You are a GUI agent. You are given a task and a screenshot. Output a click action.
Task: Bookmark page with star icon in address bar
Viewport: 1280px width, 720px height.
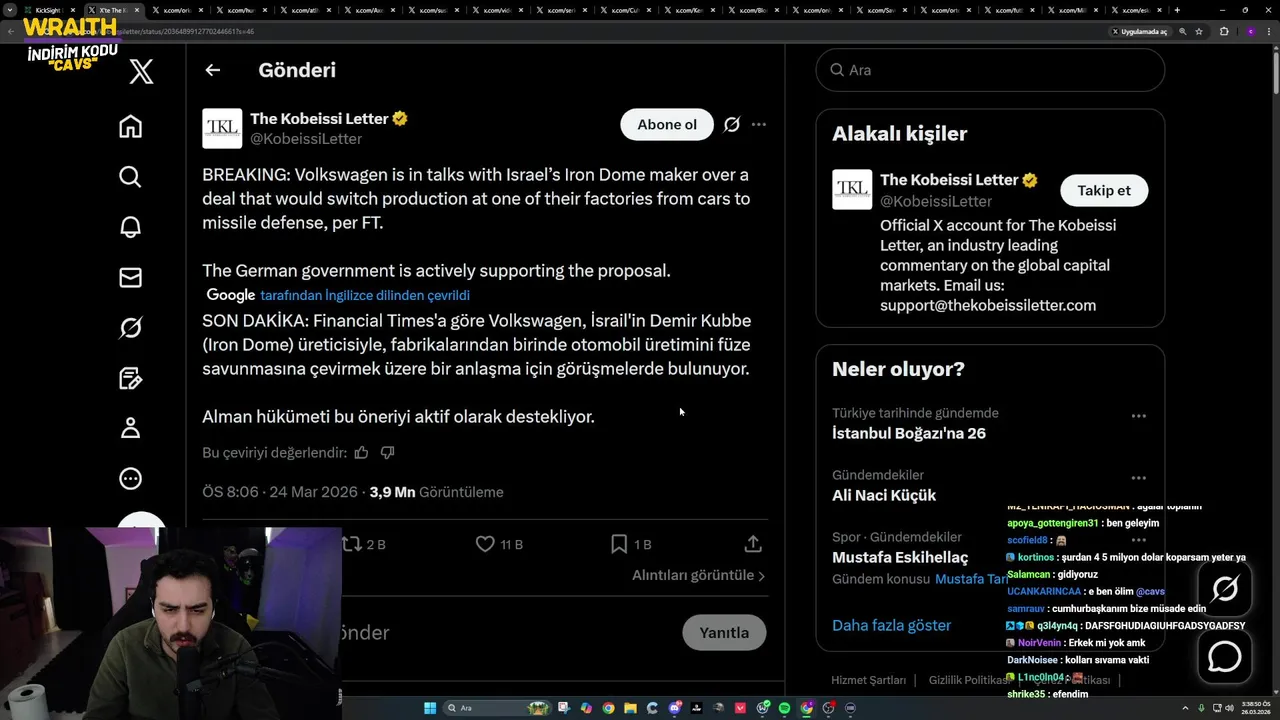(x=1201, y=31)
